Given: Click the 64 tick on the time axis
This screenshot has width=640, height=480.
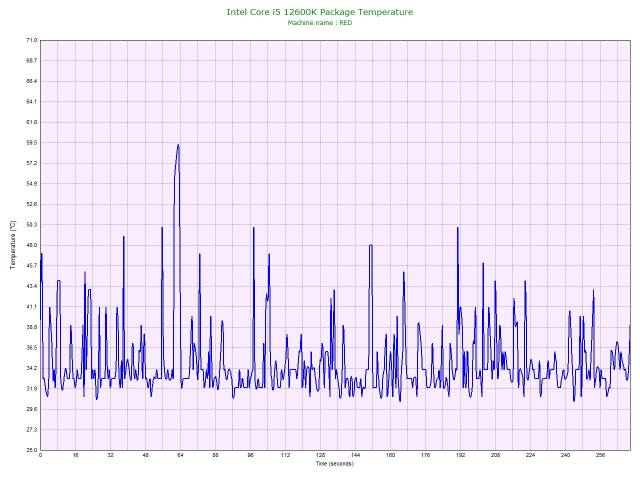Looking at the screenshot, I should tap(180, 456).
